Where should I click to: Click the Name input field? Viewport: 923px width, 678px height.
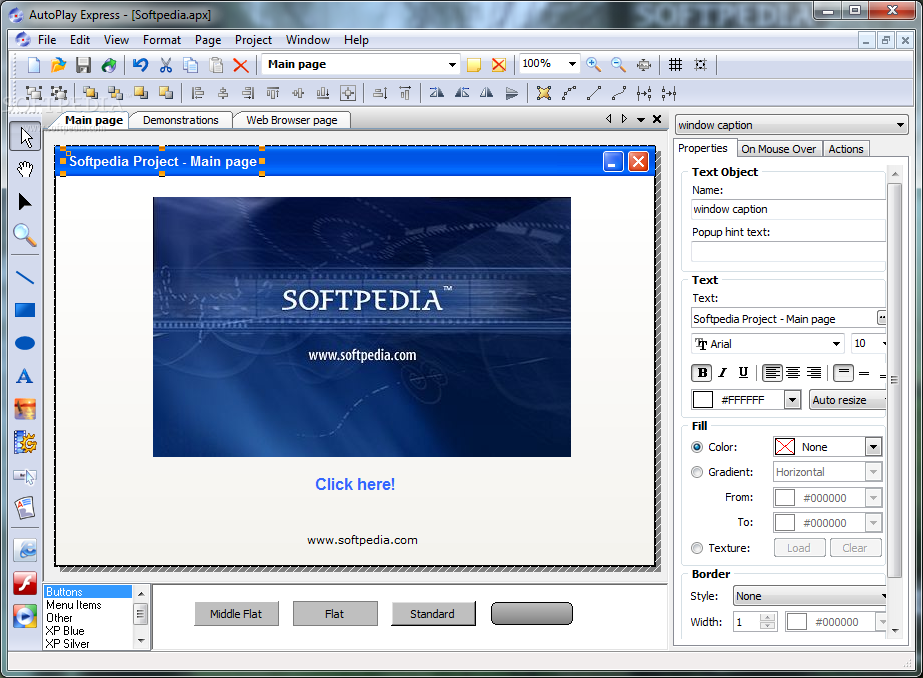click(788, 209)
